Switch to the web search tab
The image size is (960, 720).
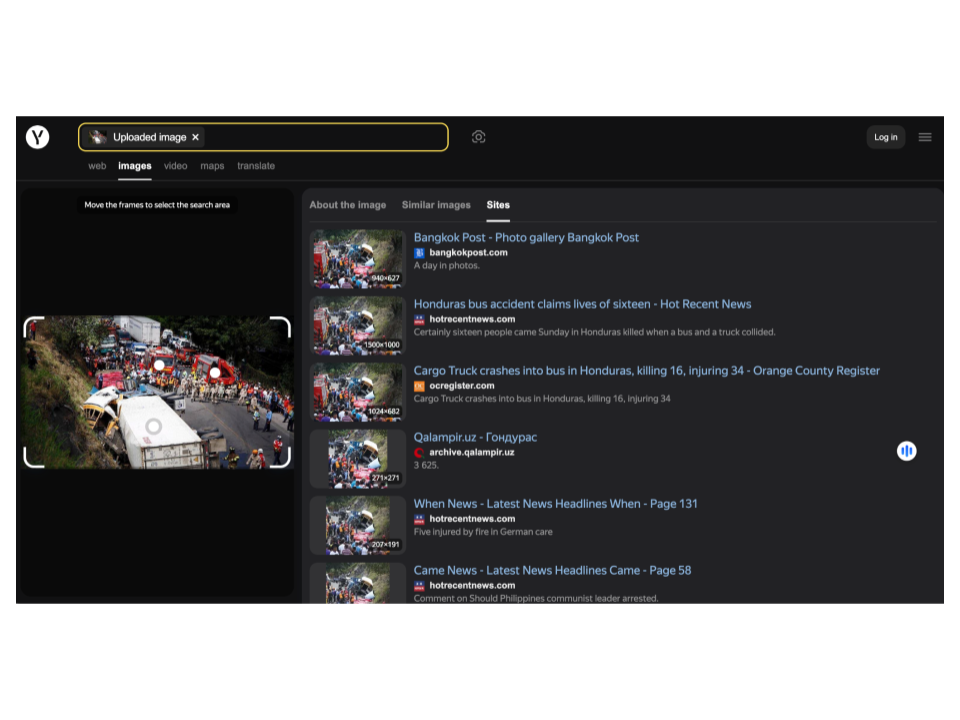pyautogui.click(x=97, y=166)
